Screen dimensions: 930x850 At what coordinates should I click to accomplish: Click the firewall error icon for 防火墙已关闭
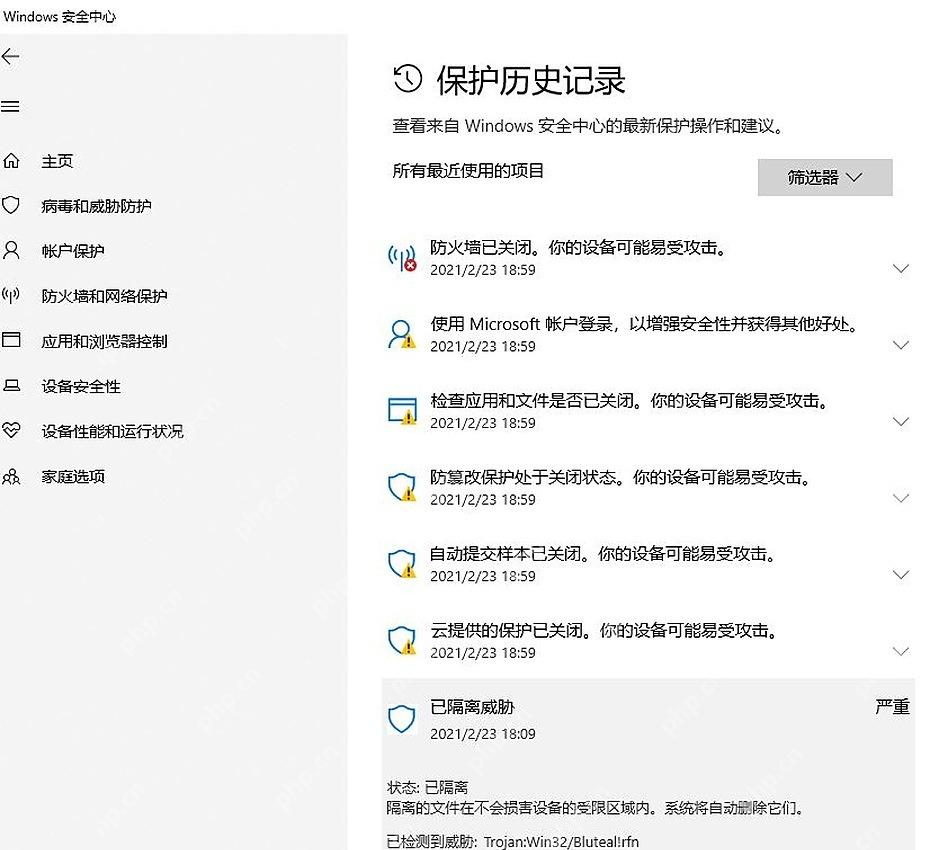click(402, 258)
